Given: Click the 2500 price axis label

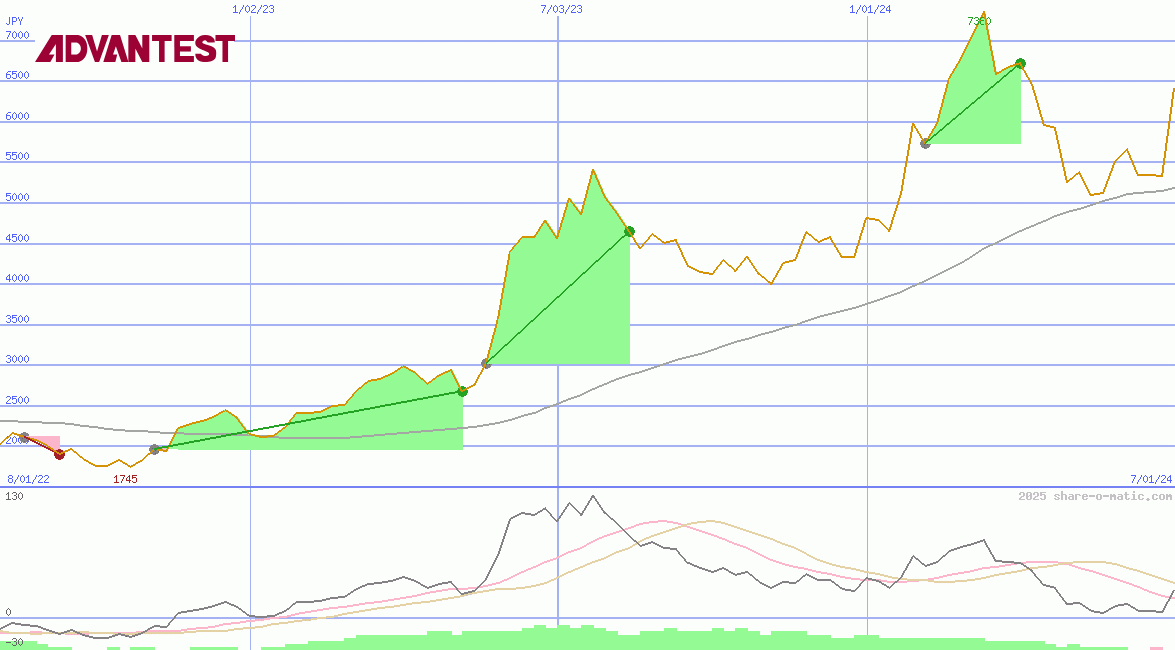Looking at the screenshot, I should click(x=17, y=400).
